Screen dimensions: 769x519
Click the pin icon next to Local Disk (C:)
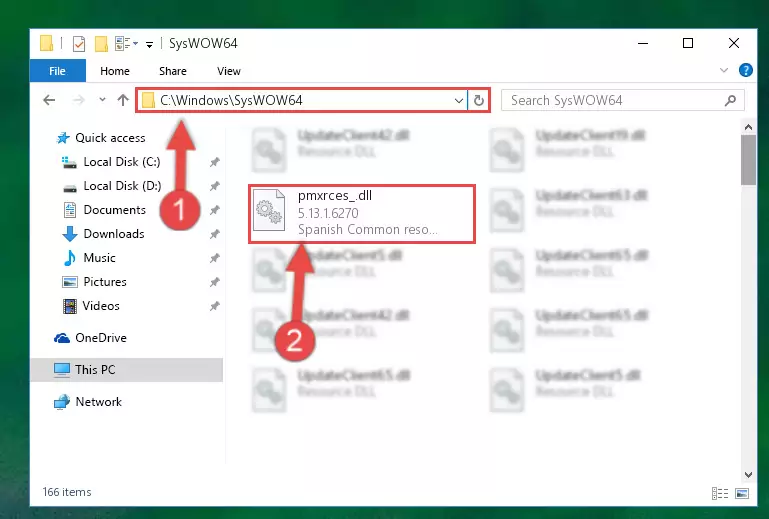coord(214,162)
